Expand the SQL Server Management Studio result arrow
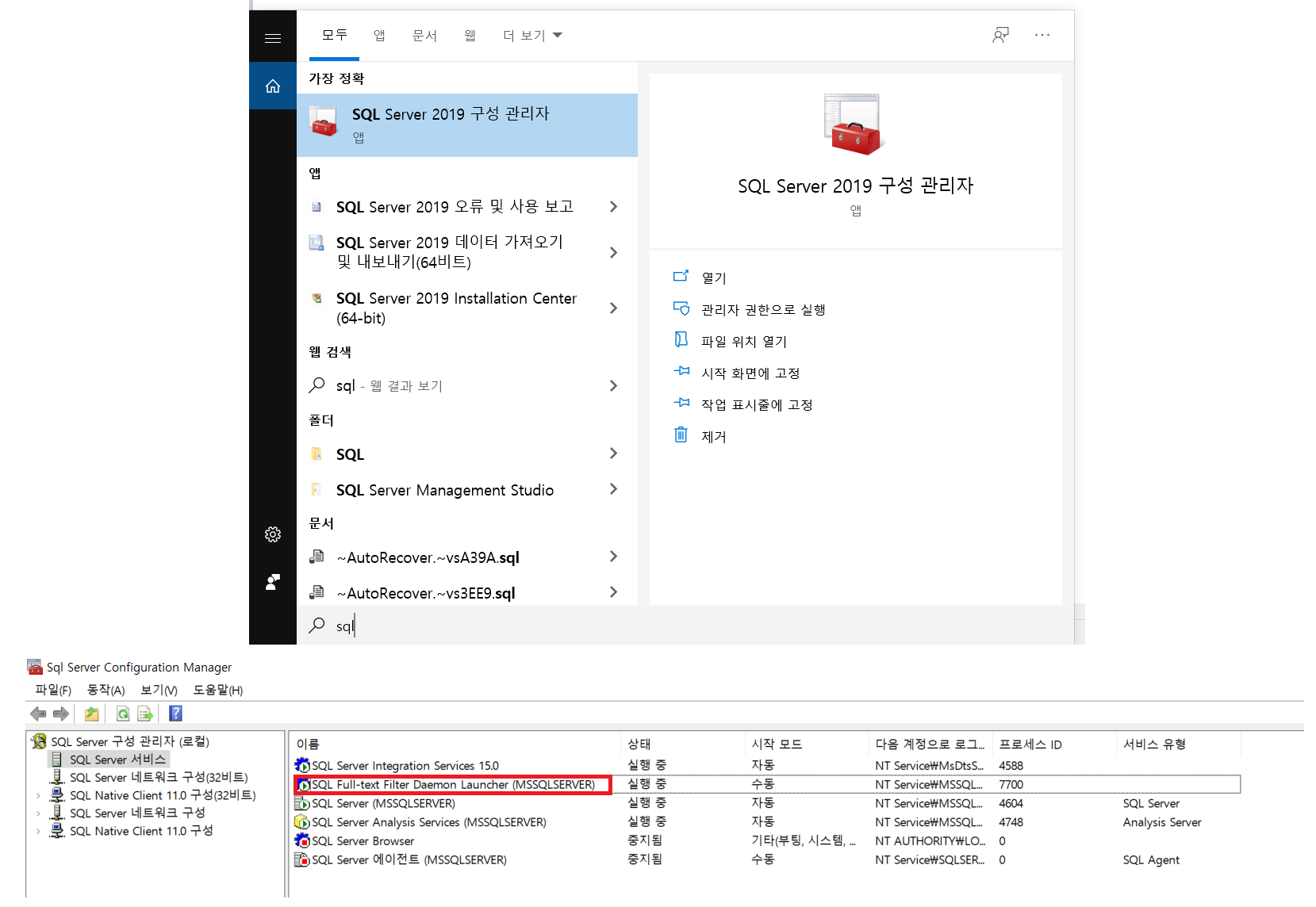This screenshot has height=907, width=1316. (613, 489)
